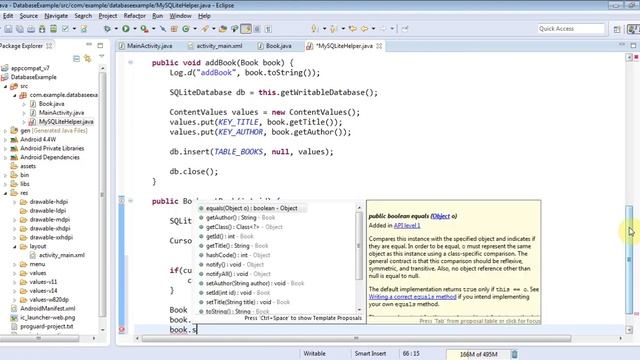Select setTitle(String title) proposal

coord(248,302)
